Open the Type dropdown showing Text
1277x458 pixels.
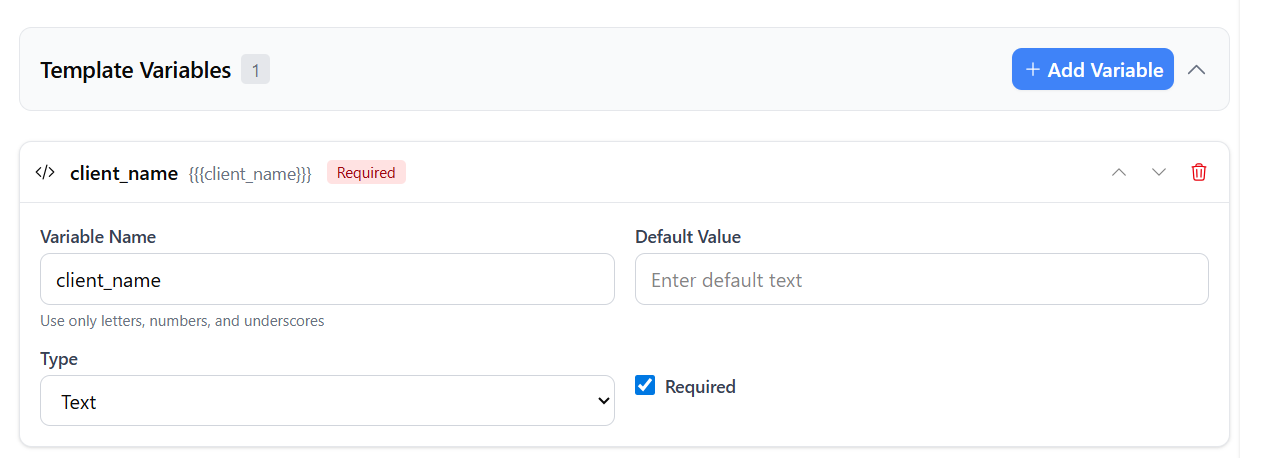(x=327, y=401)
